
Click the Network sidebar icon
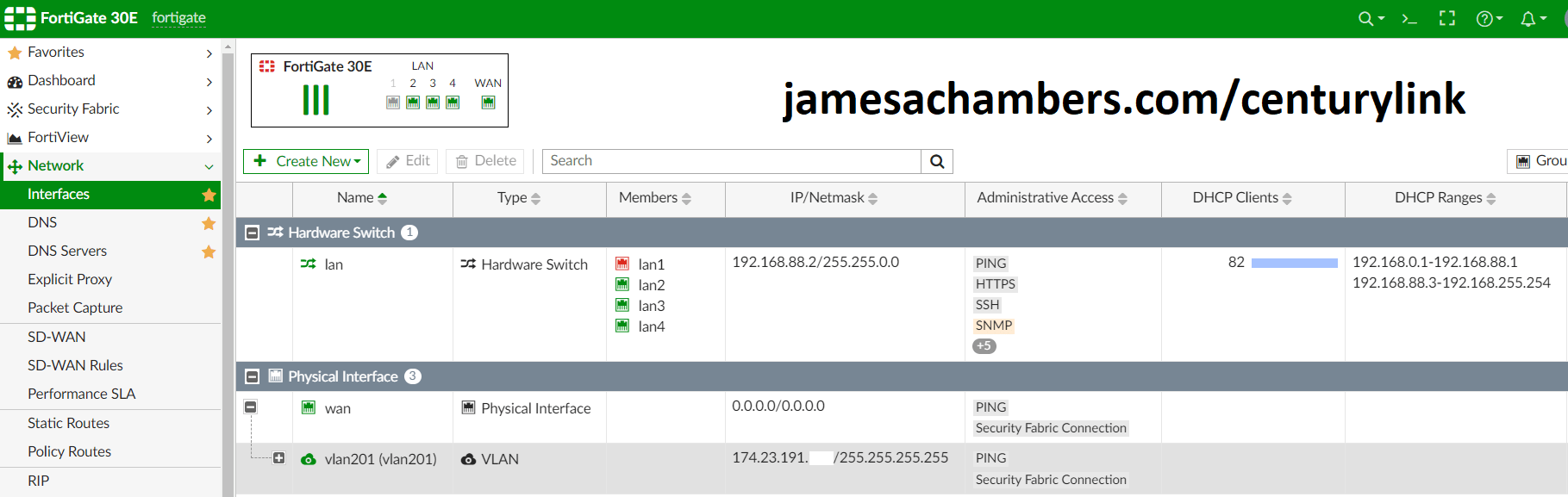15,166
